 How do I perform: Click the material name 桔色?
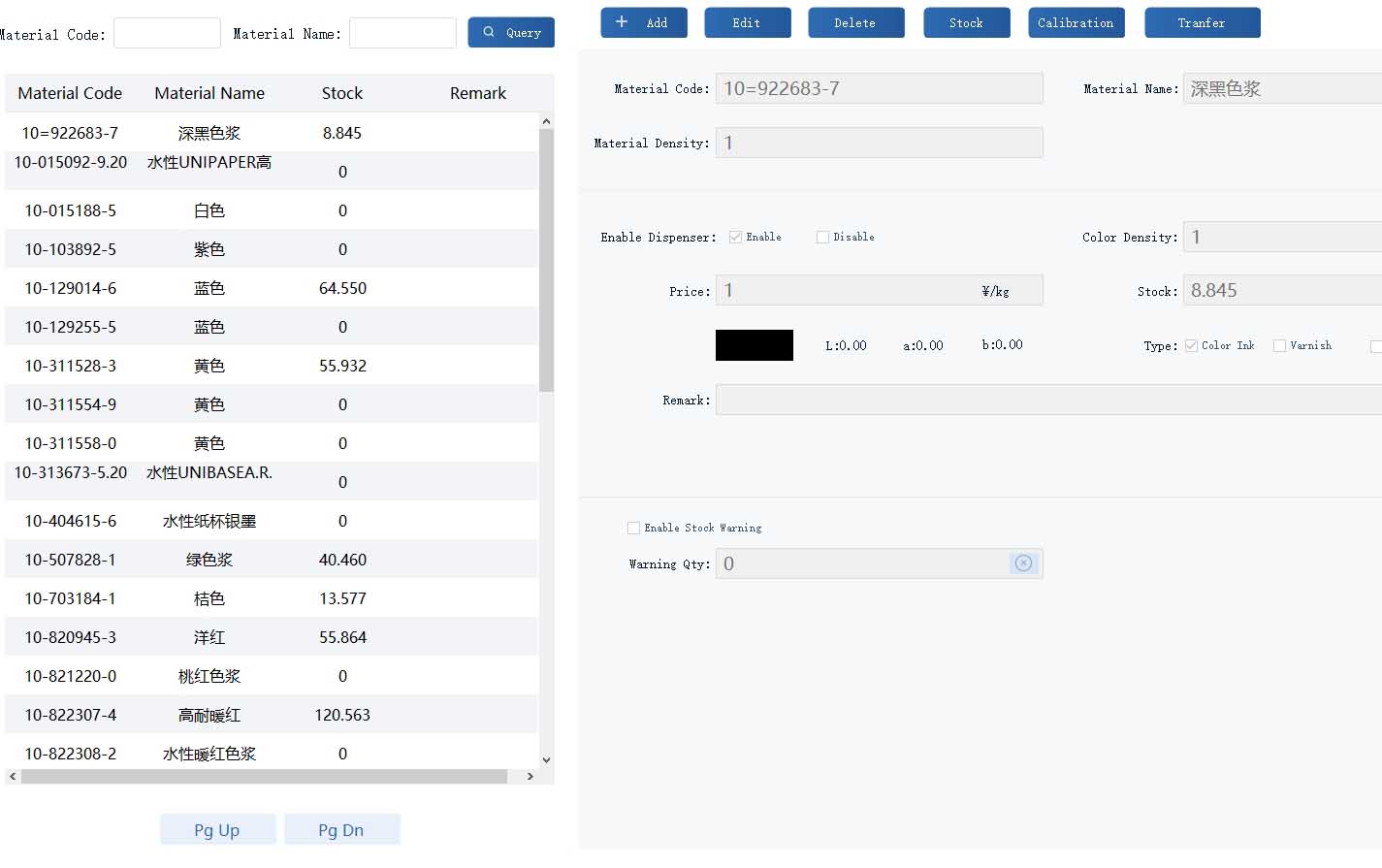pyautogui.click(x=209, y=598)
